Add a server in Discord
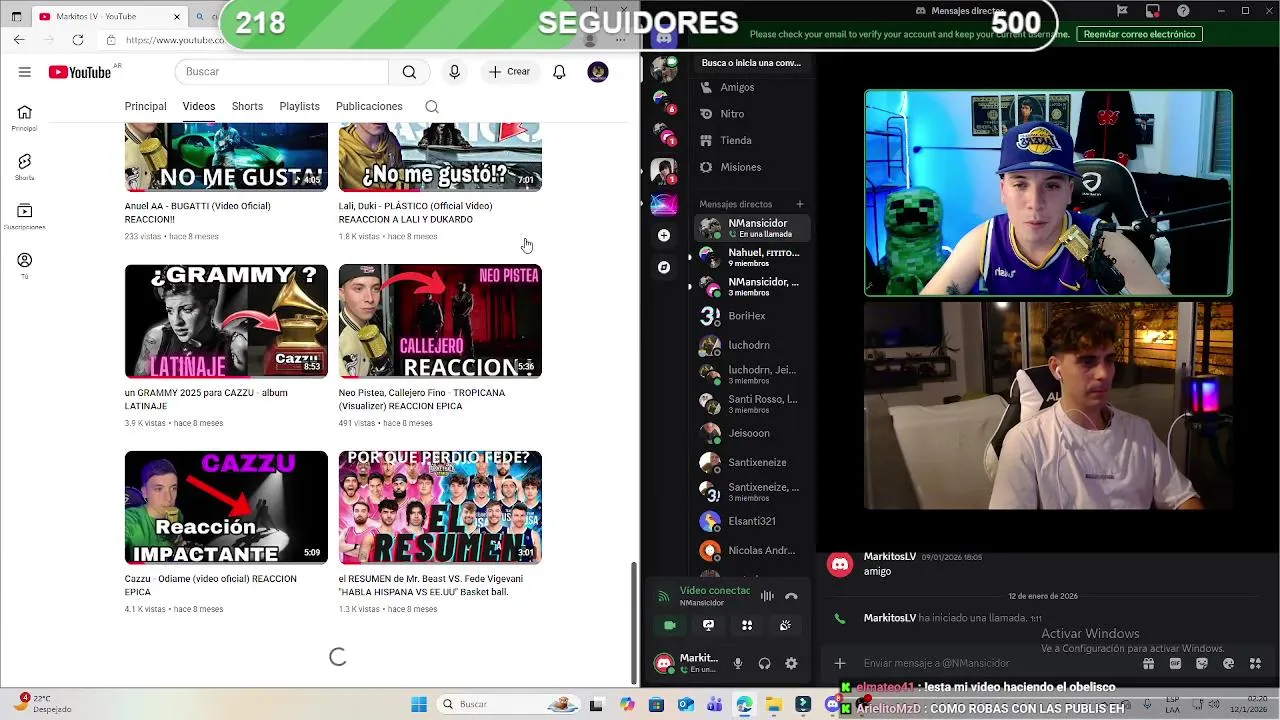The image size is (1280, 720). [664, 235]
